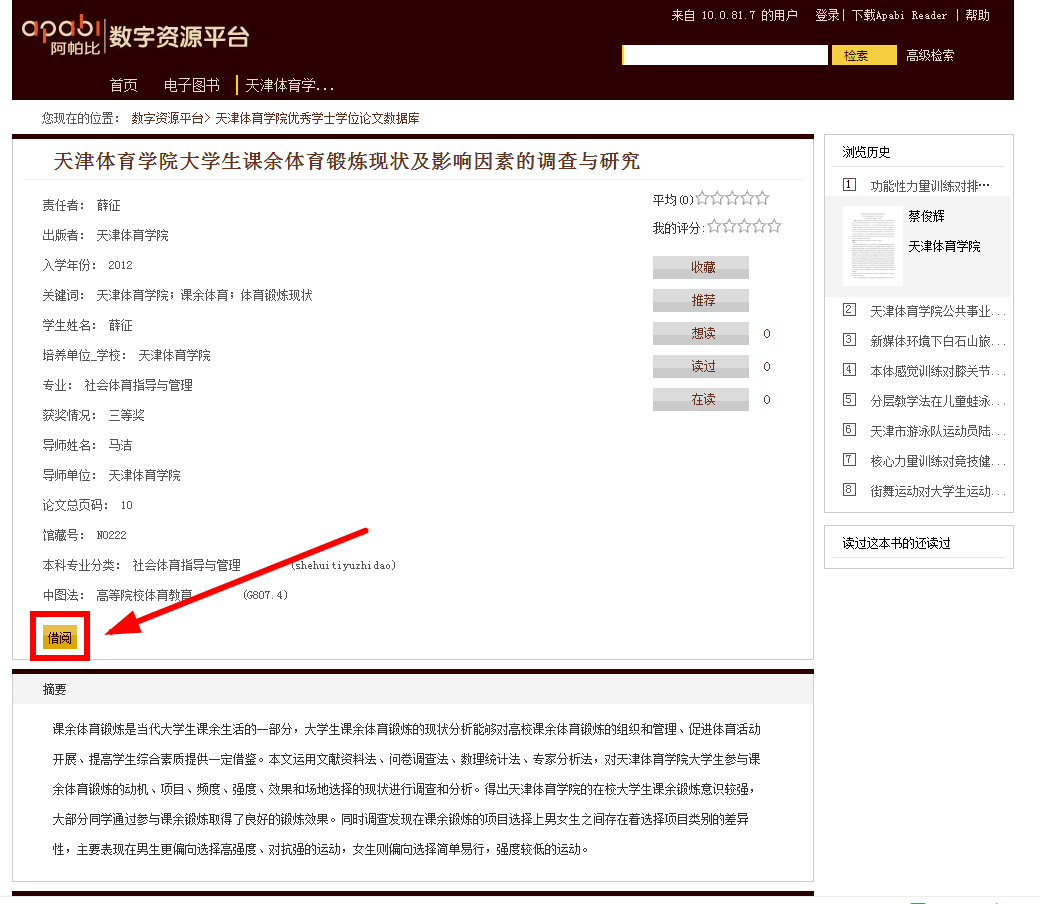Click the 登录 login link
This screenshot has height=904, width=1040.
[827, 15]
